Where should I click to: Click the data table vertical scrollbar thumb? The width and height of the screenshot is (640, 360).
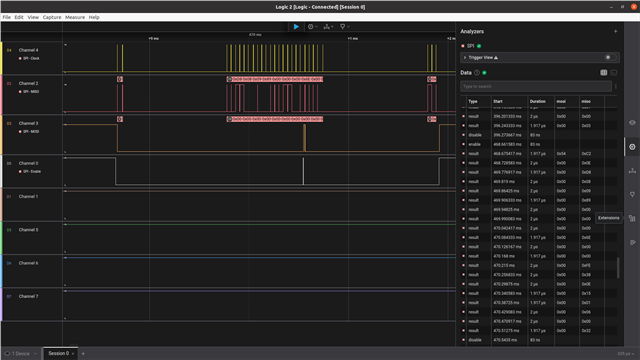click(x=618, y=267)
